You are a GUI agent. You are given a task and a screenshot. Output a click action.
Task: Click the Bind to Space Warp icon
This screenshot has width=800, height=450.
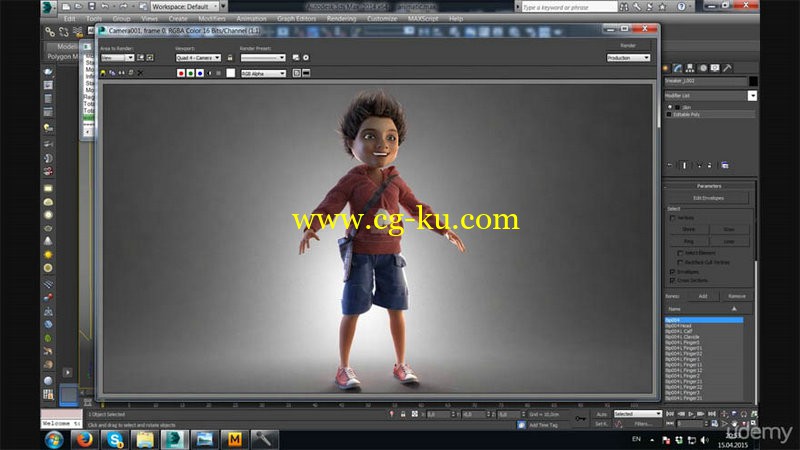click(x=78, y=32)
